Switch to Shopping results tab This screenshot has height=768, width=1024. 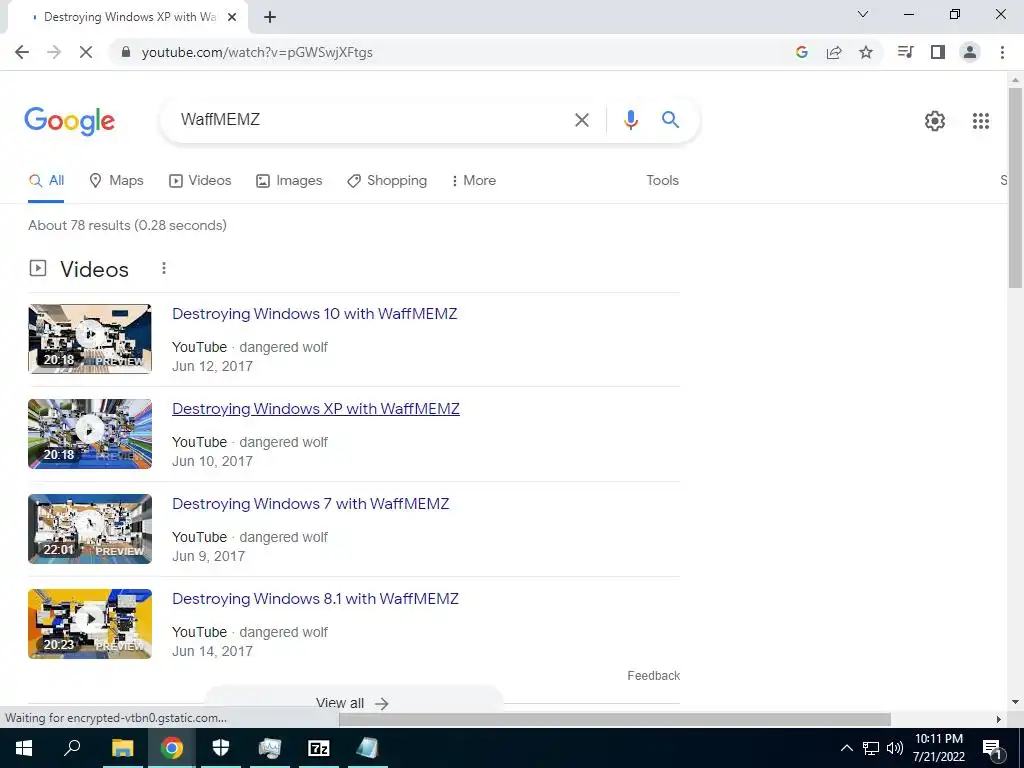387,181
